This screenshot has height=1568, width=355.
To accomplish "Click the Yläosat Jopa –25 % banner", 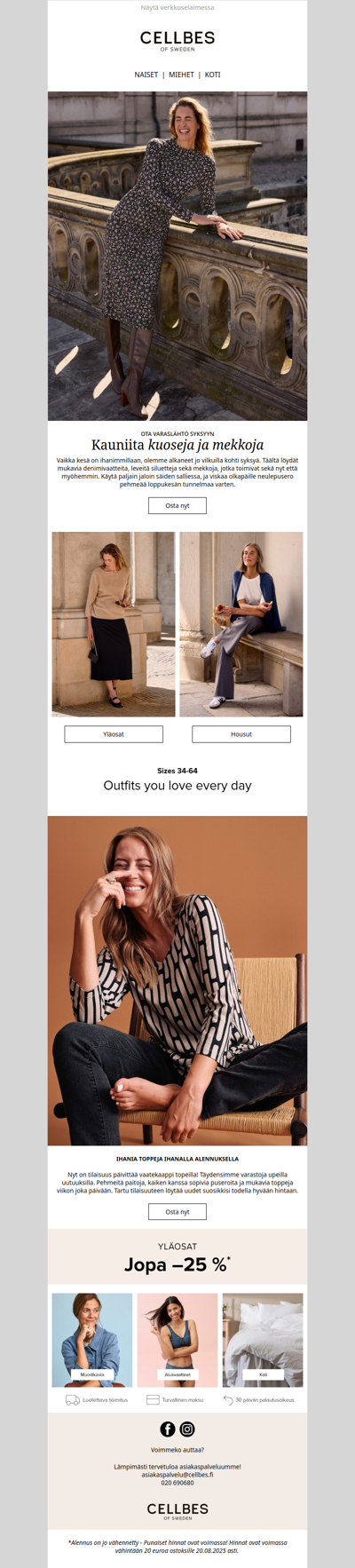I will pyautogui.click(x=177, y=1257).
